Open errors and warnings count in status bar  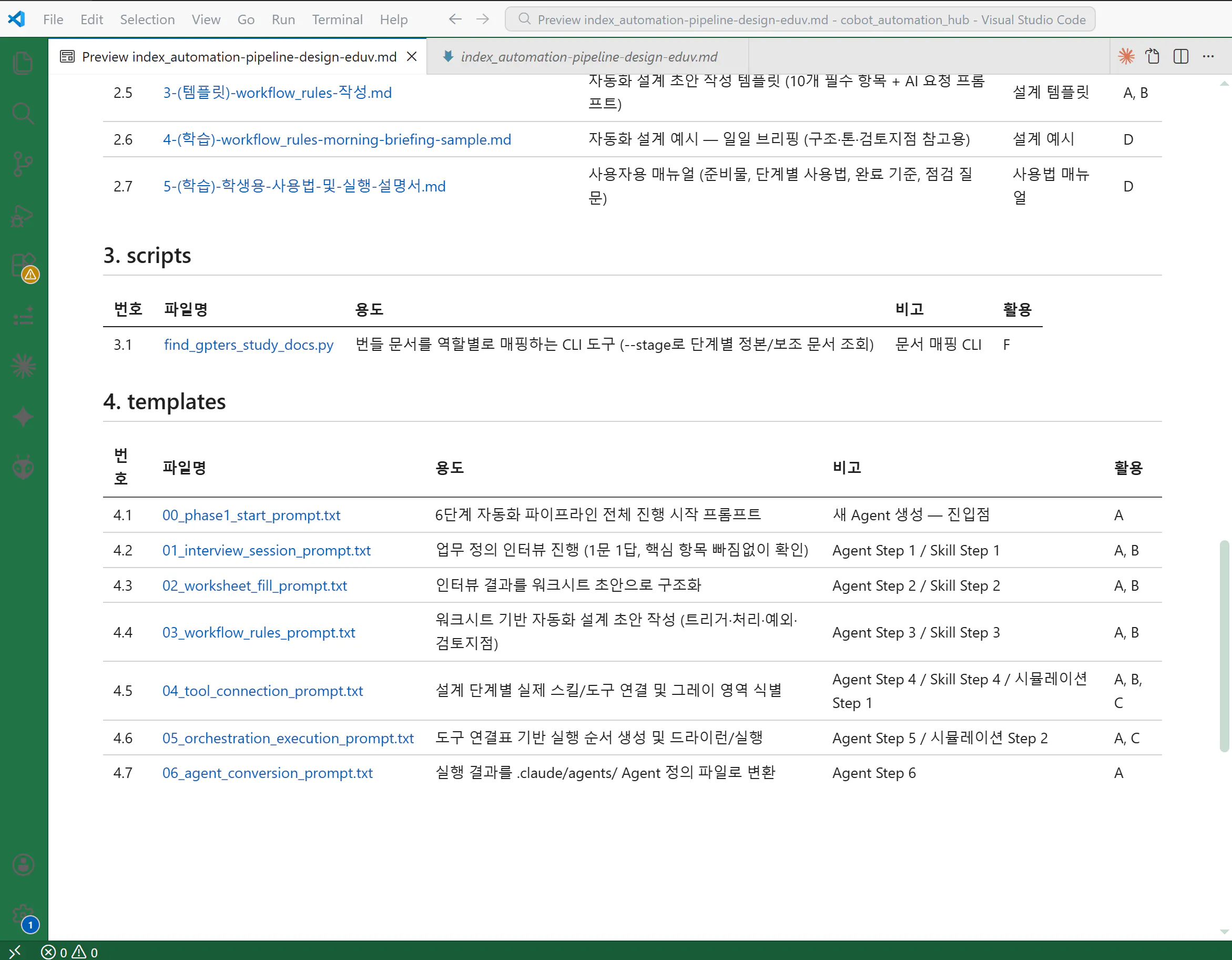[x=69, y=952]
